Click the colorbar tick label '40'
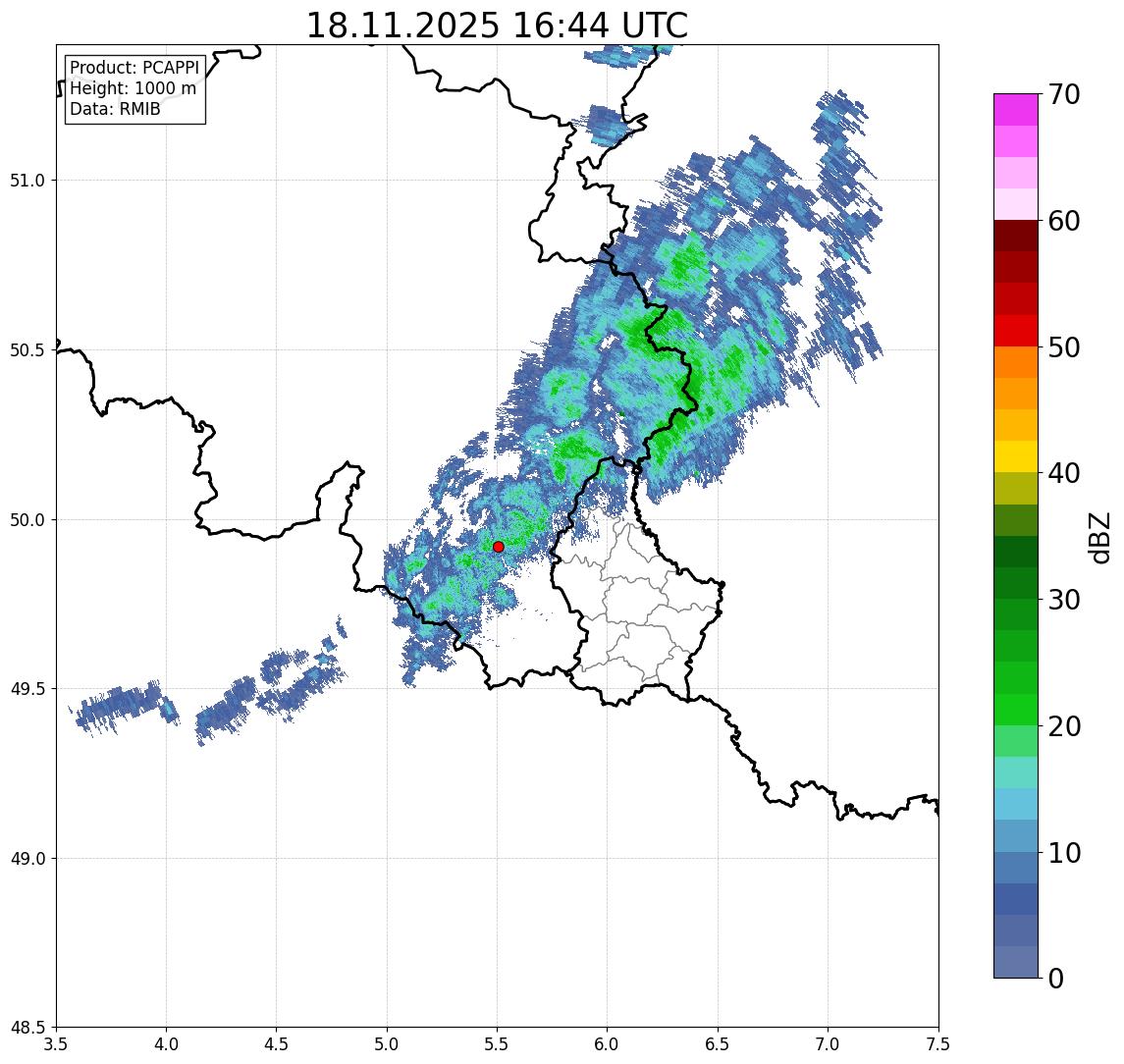 (x=1064, y=473)
